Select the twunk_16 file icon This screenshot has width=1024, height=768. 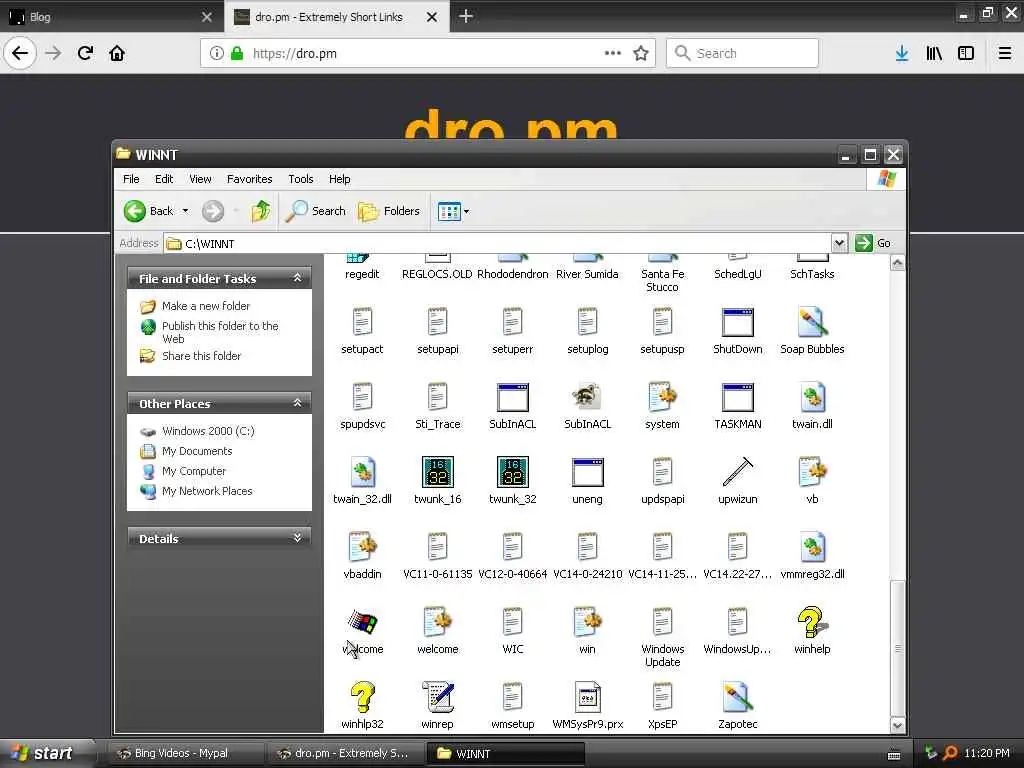tap(438, 472)
